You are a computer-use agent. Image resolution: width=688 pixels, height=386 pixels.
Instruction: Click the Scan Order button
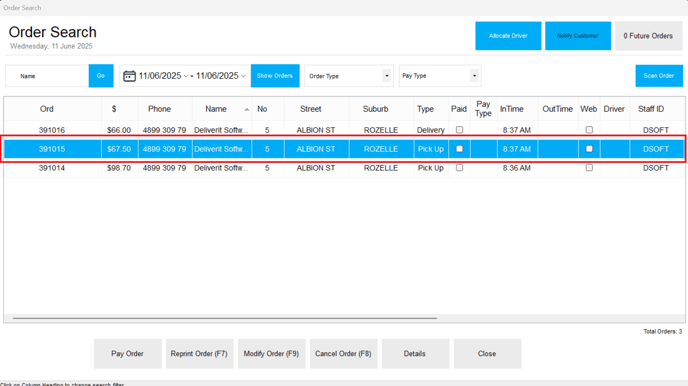(659, 76)
